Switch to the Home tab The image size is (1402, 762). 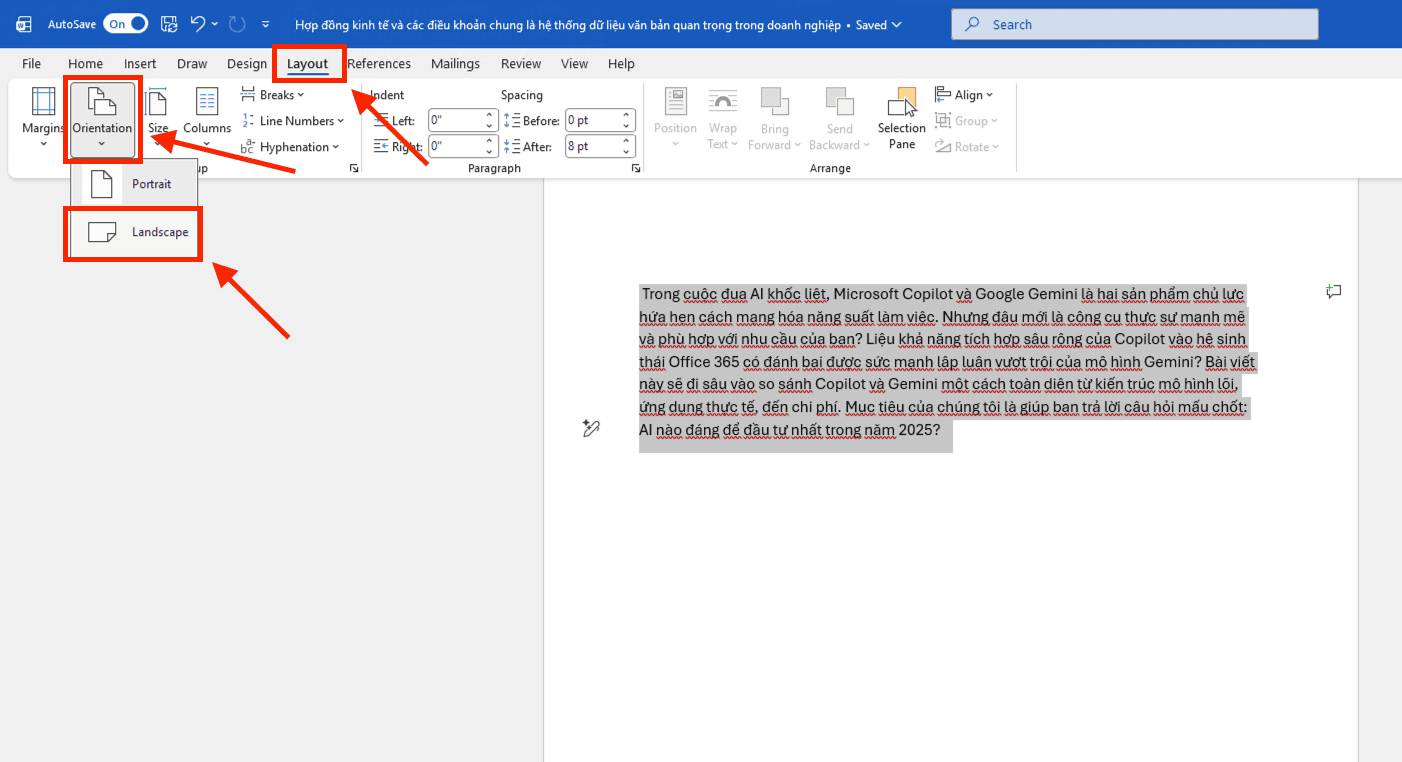point(86,63)
